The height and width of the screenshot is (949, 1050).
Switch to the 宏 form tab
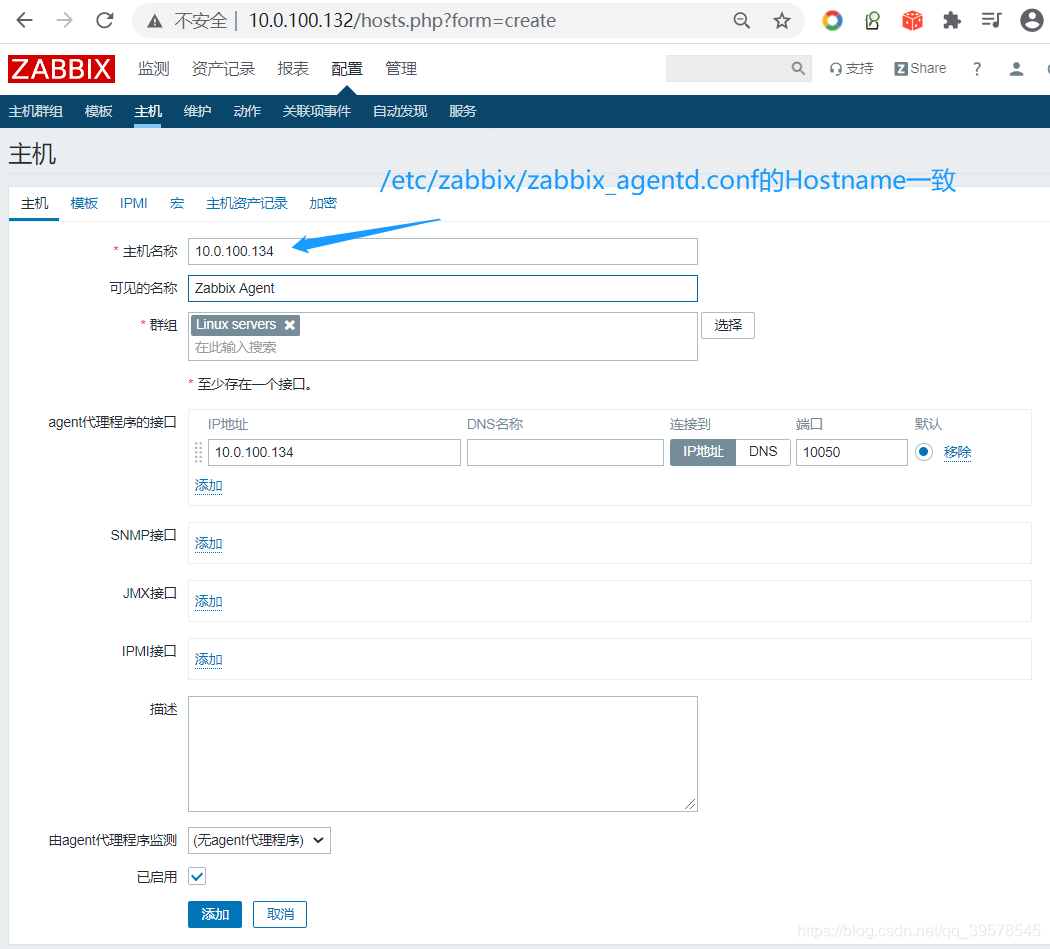click(177, 203)
